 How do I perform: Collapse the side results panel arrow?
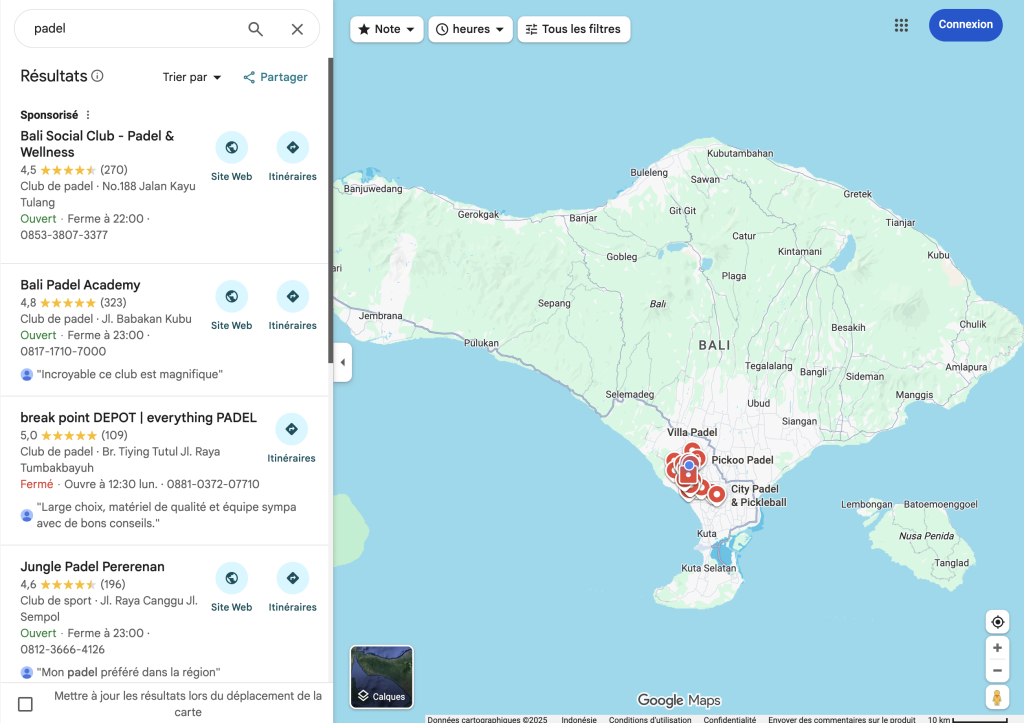tap(343, 362)
